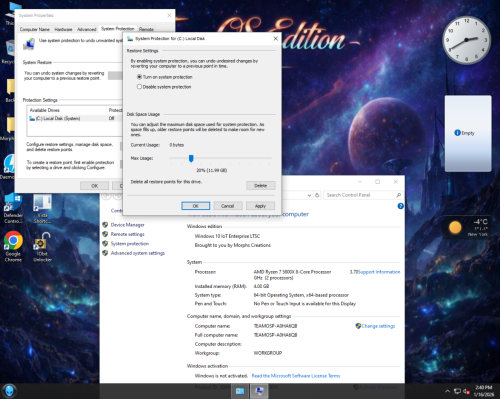Click the Apply button in System Protection dialog
This screenshot has width=500, height=399.
click(x=260, y=206)
